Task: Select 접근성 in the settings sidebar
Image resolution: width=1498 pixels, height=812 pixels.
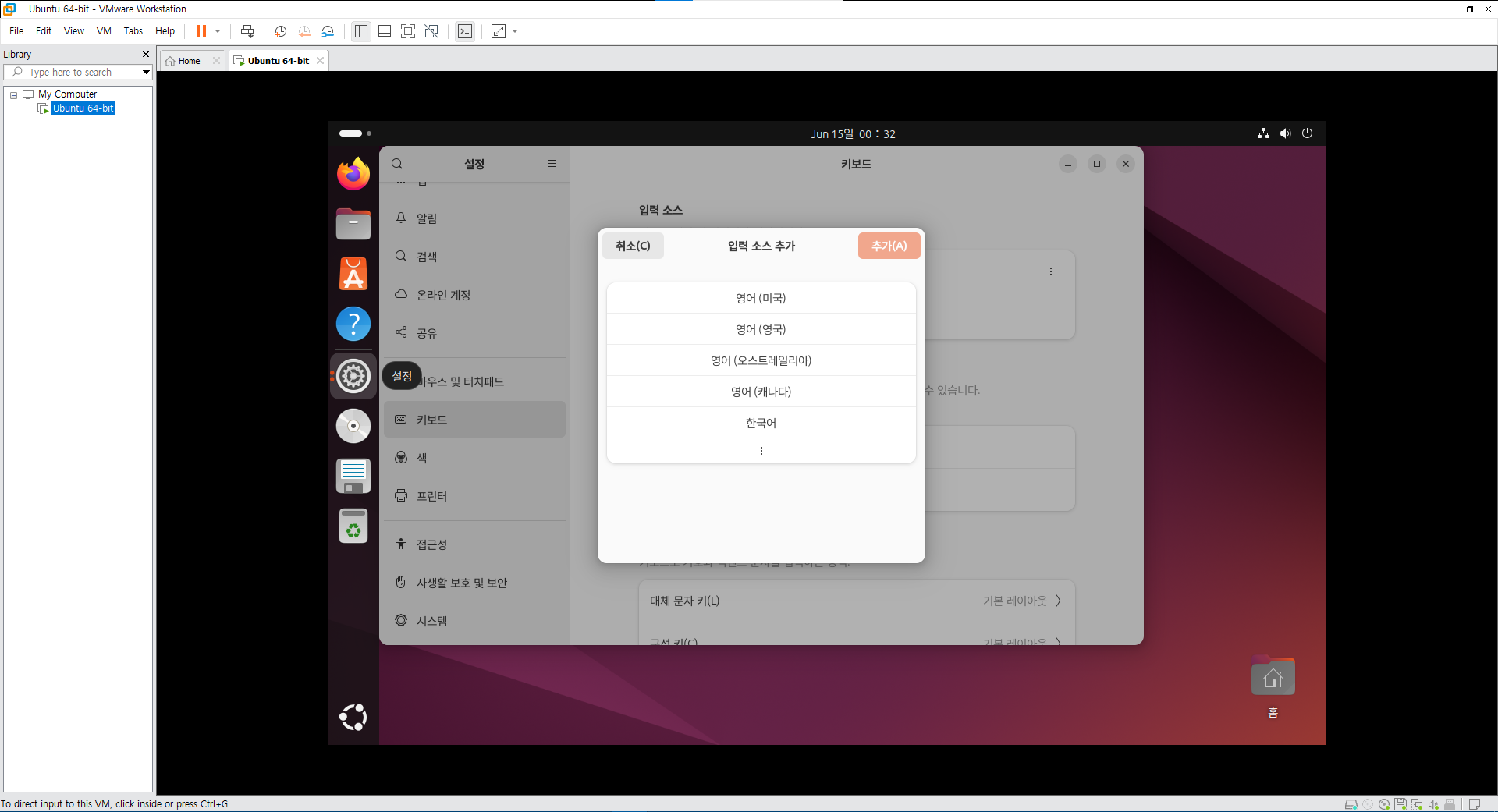Action: pos(474,544)
